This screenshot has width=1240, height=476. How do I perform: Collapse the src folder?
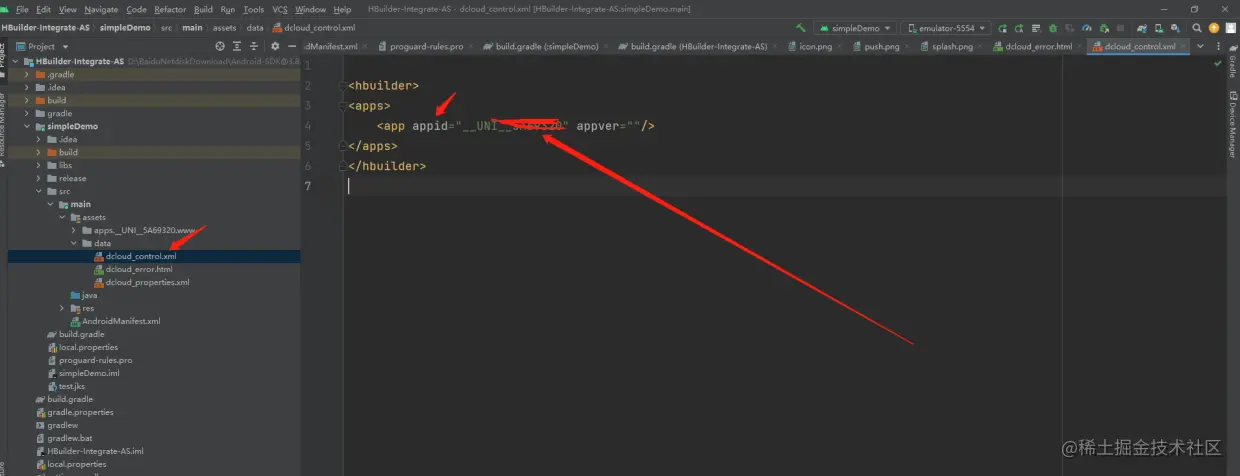(39, 191)
